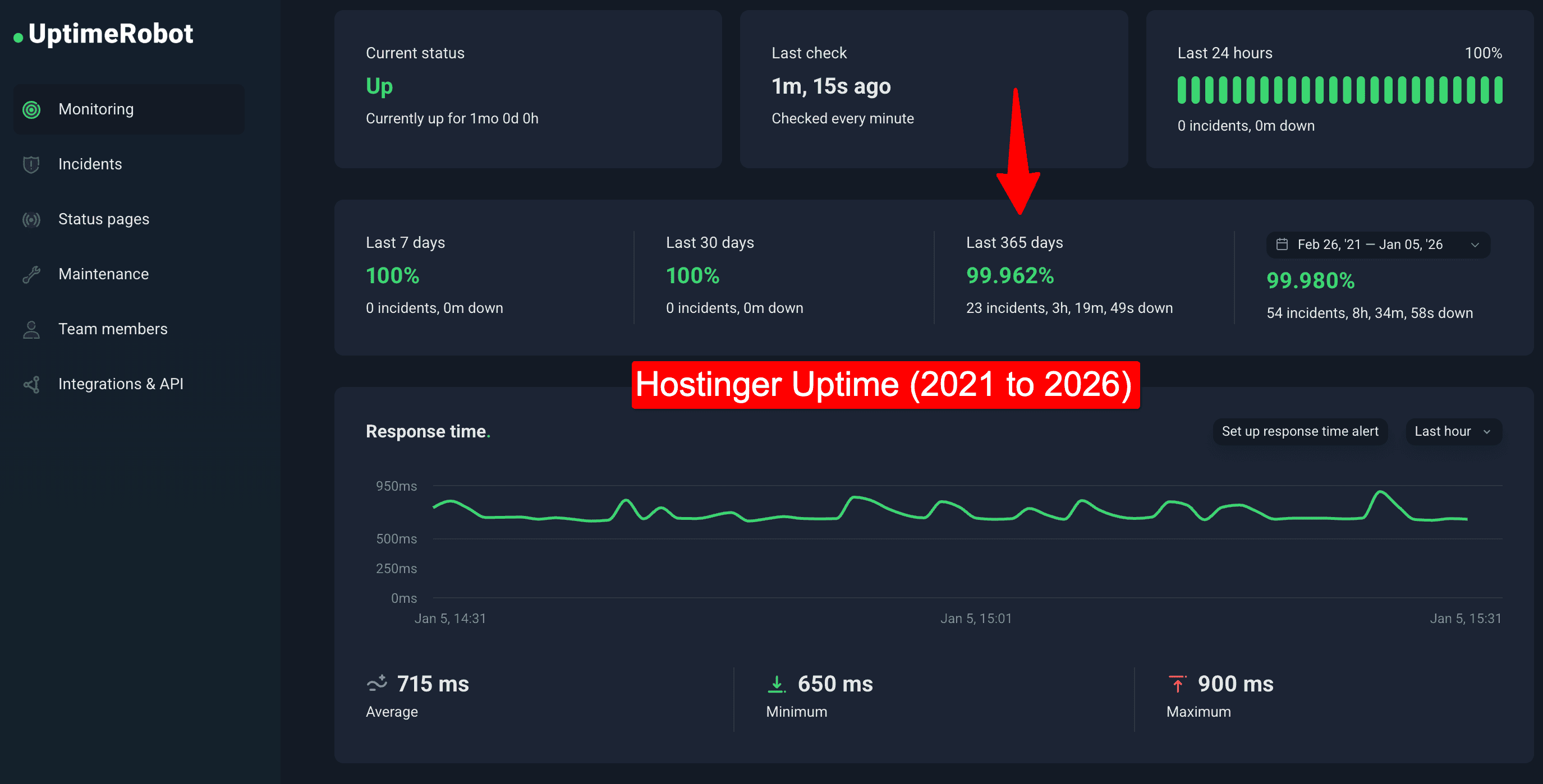Click the Response time heading
This screenshot has width=1543, height=784.
tap(428, 431)
